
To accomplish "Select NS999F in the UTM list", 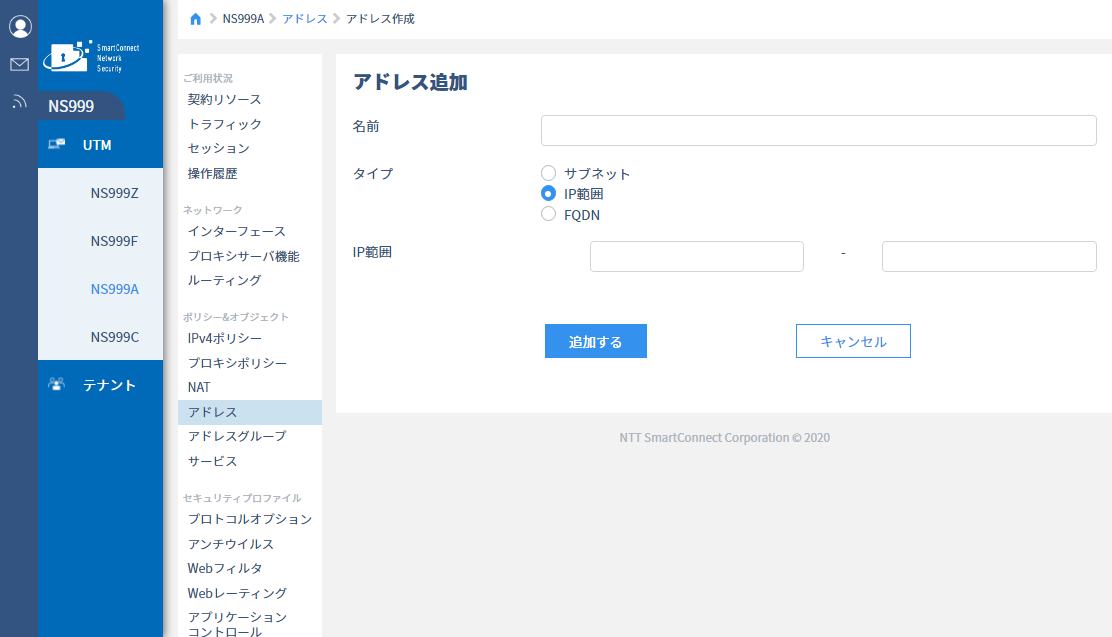I will (x=114, y=241).
